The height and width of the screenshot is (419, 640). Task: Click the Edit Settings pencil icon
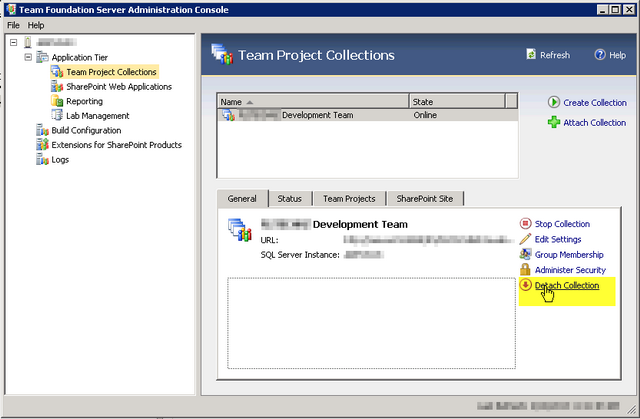[x=525, y=239]
